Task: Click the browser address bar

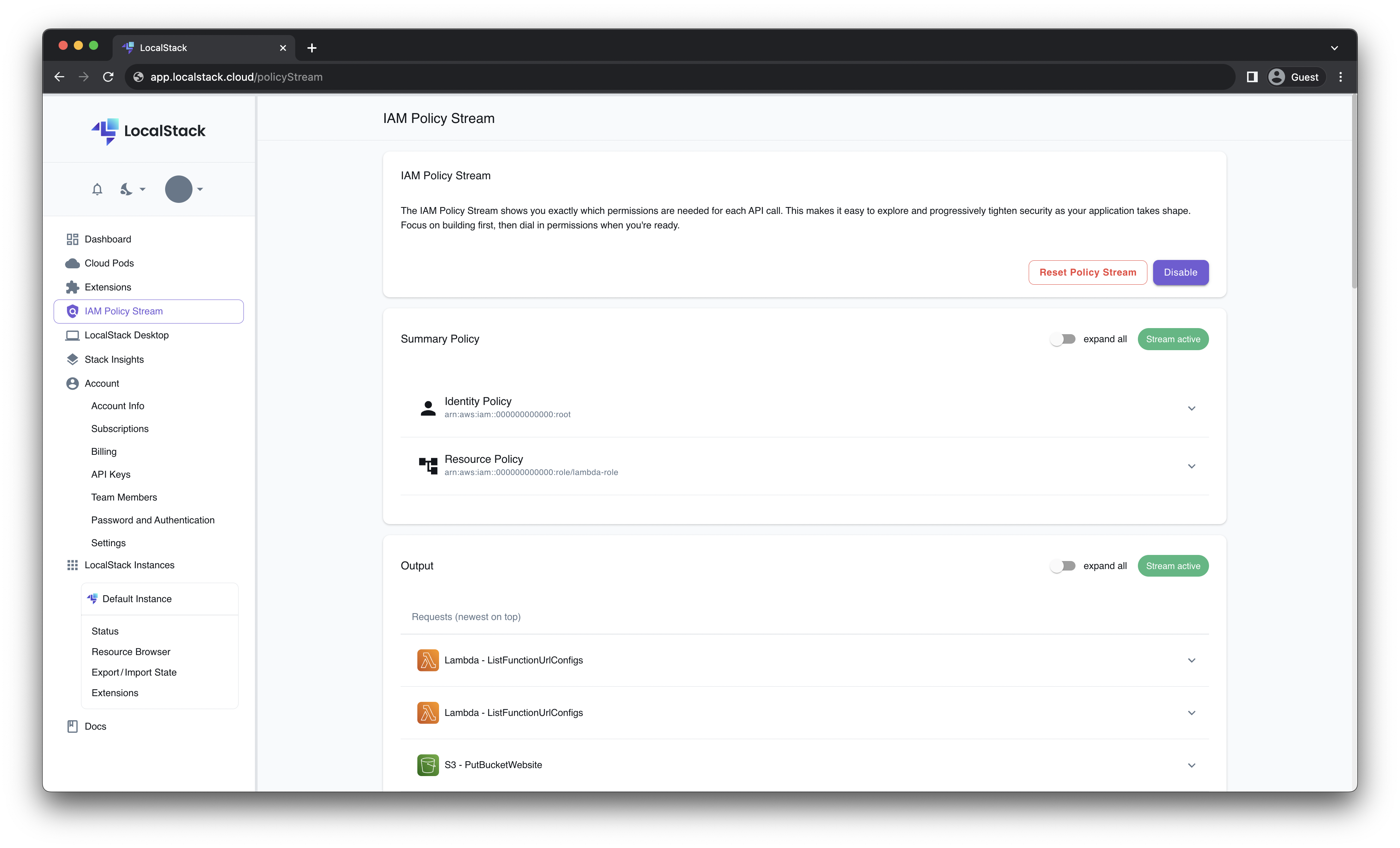Action: [398, 77]
